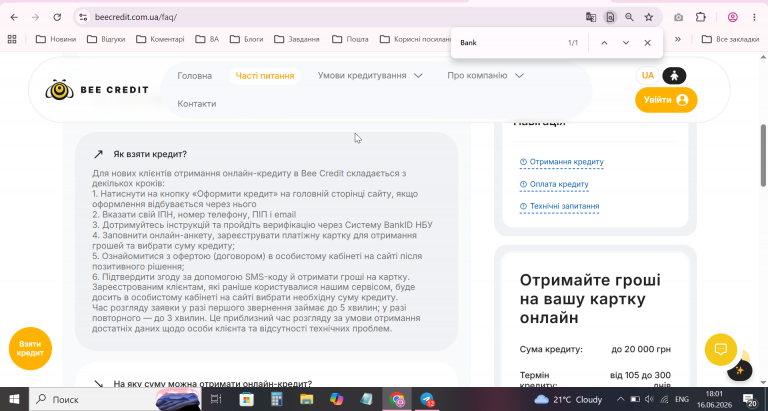Switch the site language with the UA button
The width and height of the screenshot is (768, 411).
[x=648, y=75]
